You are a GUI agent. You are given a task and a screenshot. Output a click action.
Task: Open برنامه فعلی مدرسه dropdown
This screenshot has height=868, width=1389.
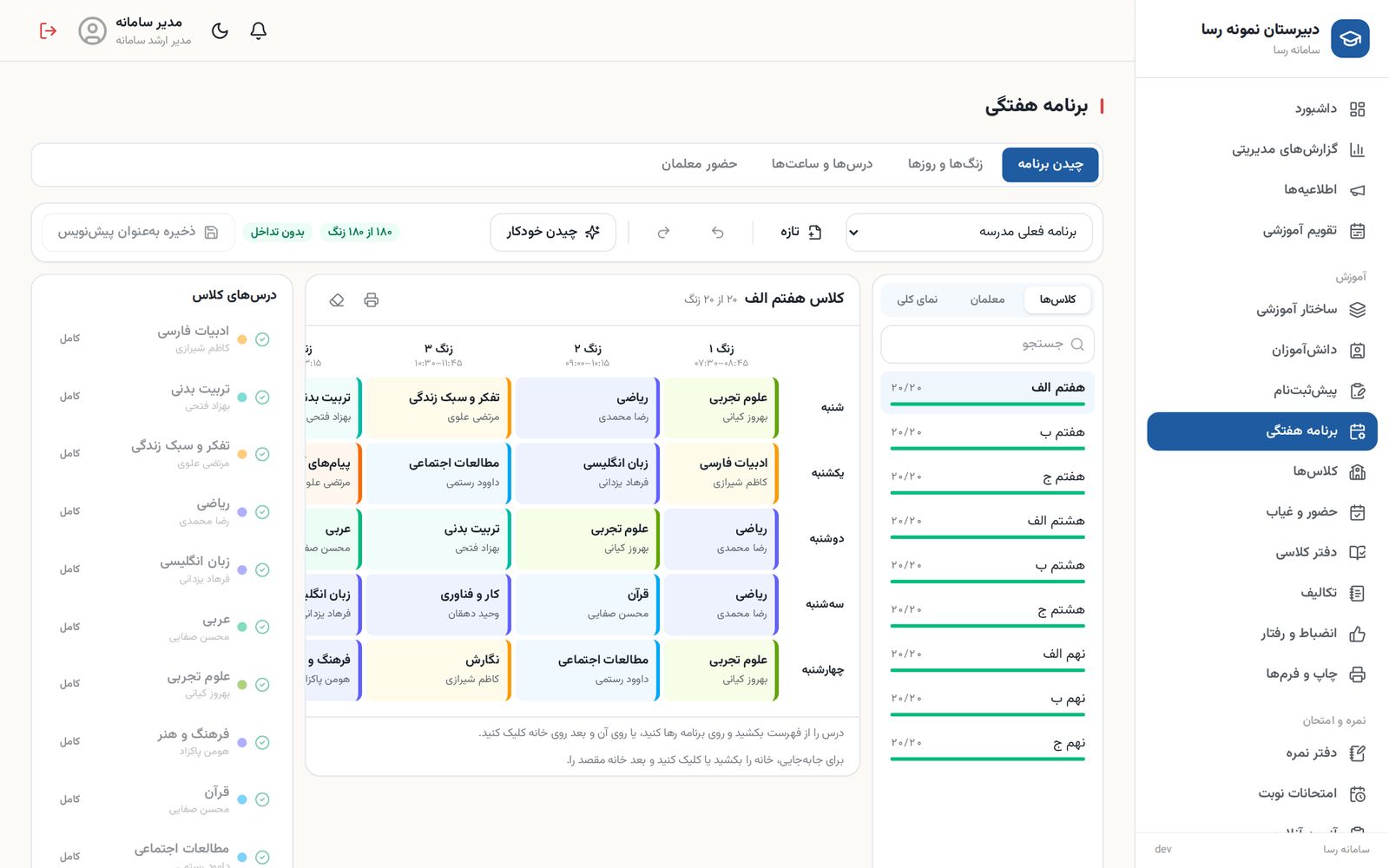pos(969,232)
